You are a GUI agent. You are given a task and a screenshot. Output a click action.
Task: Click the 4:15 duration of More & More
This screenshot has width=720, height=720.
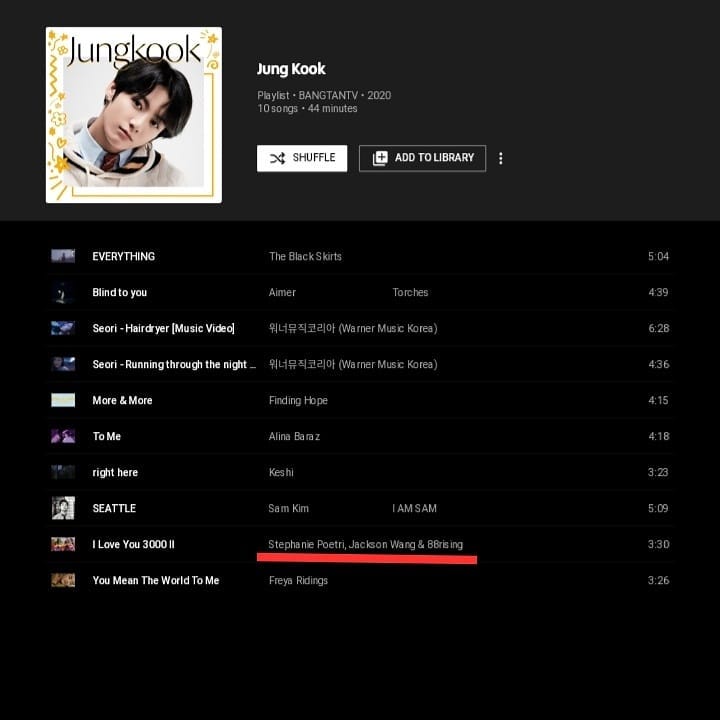[658, 400]
